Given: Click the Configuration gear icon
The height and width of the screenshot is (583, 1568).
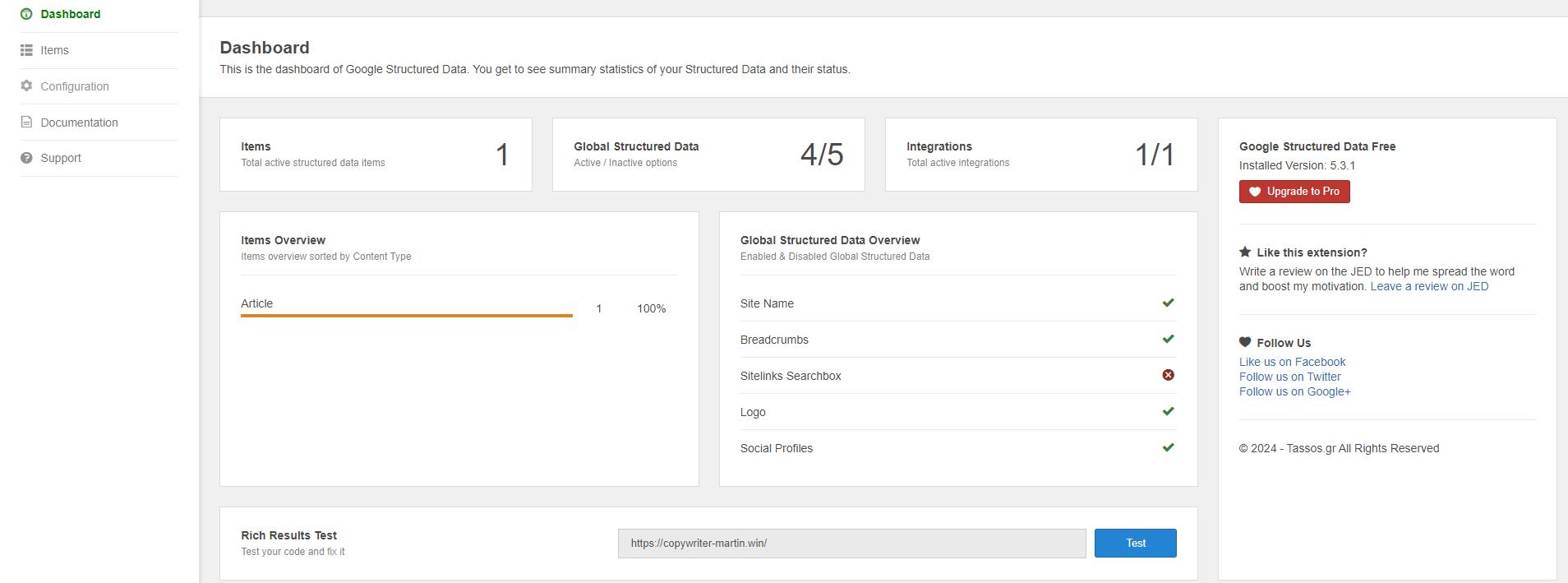Looking at the screenshot, I should coord(26,86).
